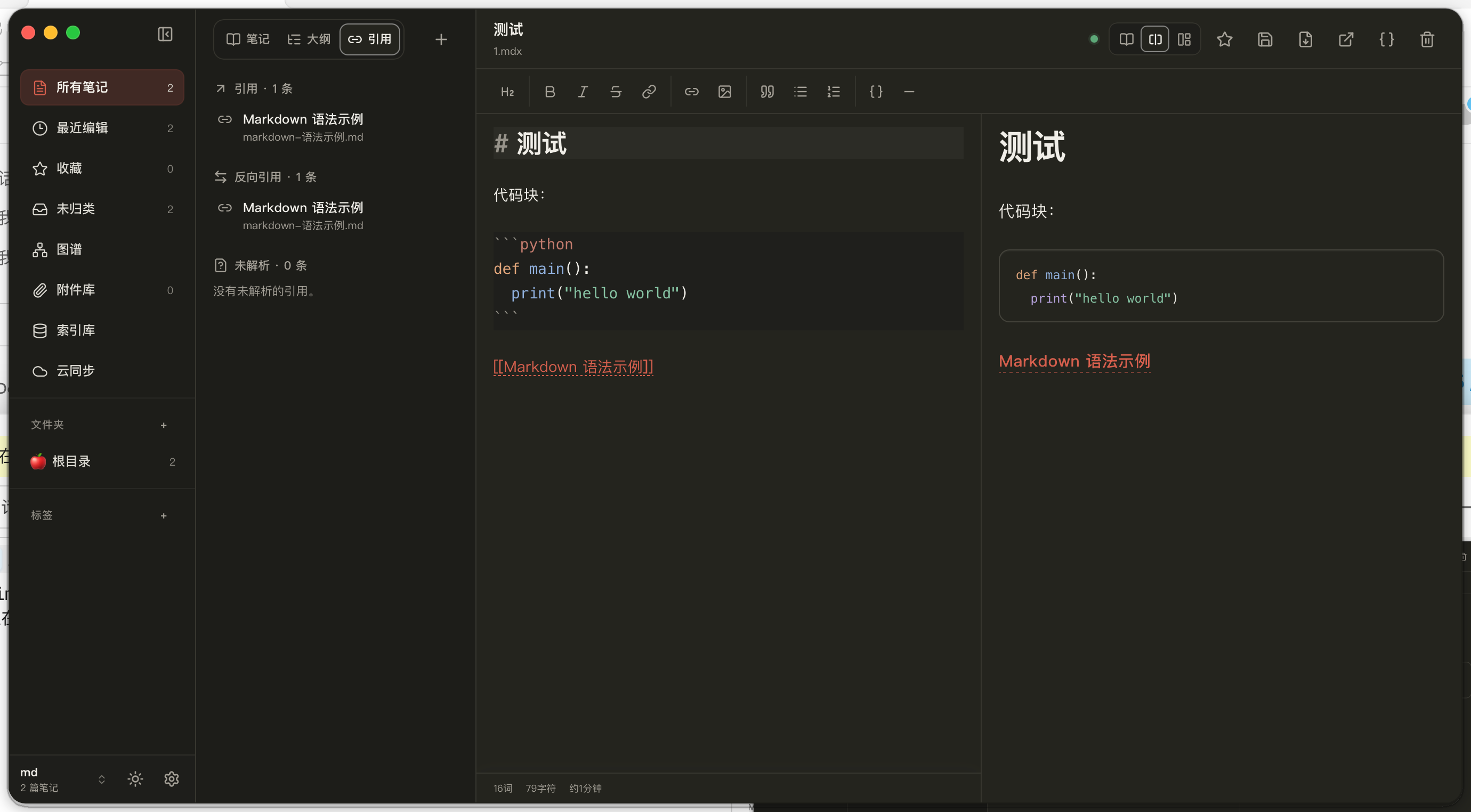This screenshot has height=812, width=1471.
Task: Insert numbered list
Action: point(833,92)
